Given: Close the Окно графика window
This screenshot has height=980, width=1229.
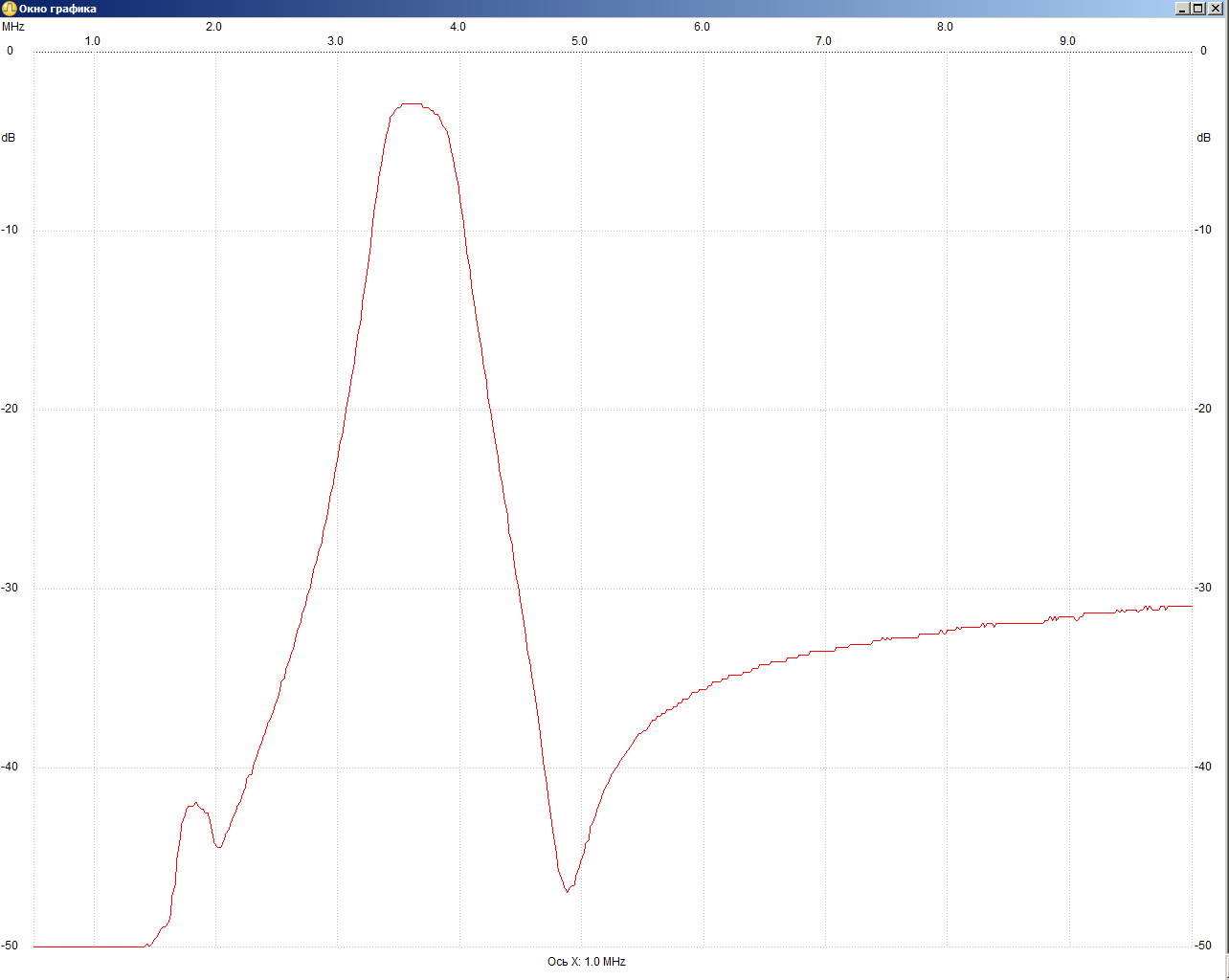Looking at the screenshot, I should [1216, 9].
